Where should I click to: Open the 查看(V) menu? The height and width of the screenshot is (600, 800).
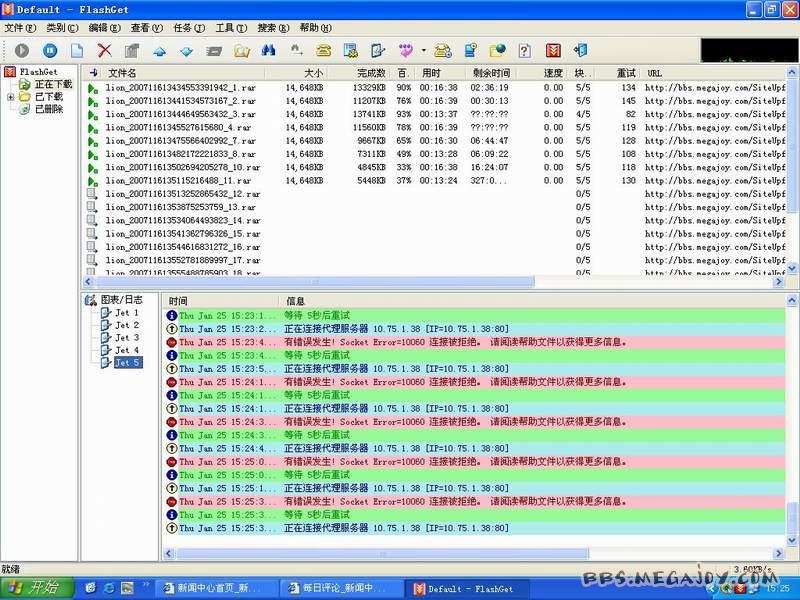pyautogui.click(x=146, y=28)
